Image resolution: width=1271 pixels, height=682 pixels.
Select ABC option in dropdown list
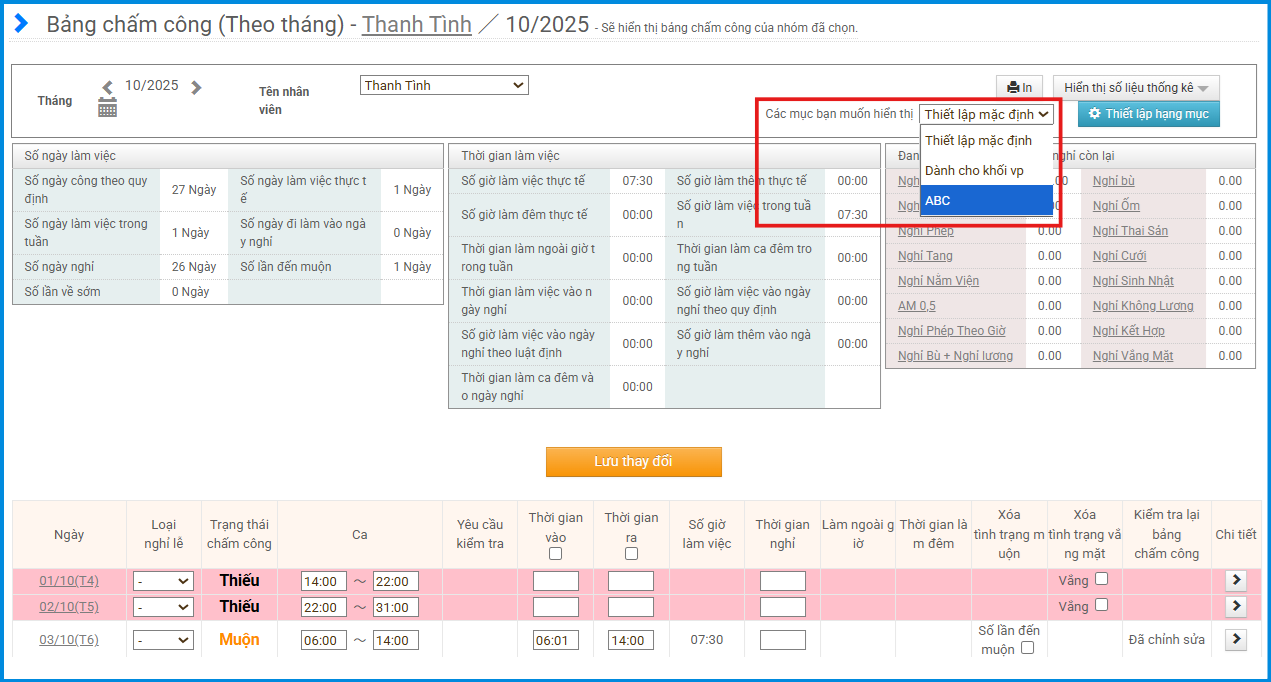[986, 201]
